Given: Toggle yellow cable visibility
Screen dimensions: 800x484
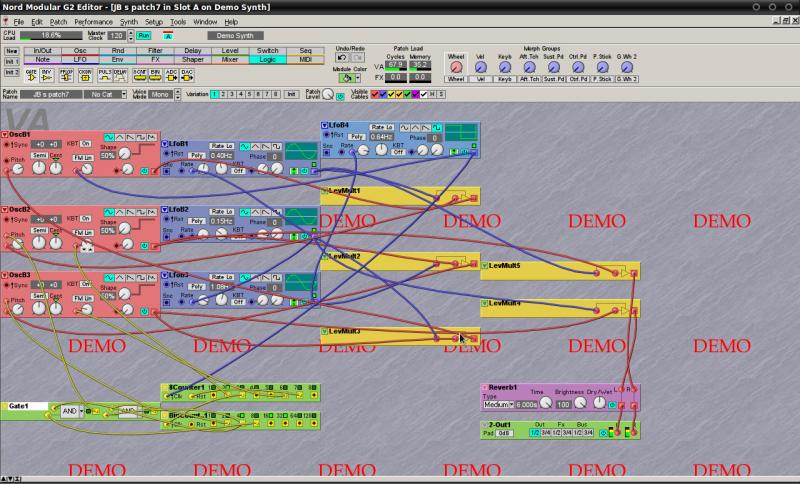Looking at the screenshot, I should (x=391, y=94).
